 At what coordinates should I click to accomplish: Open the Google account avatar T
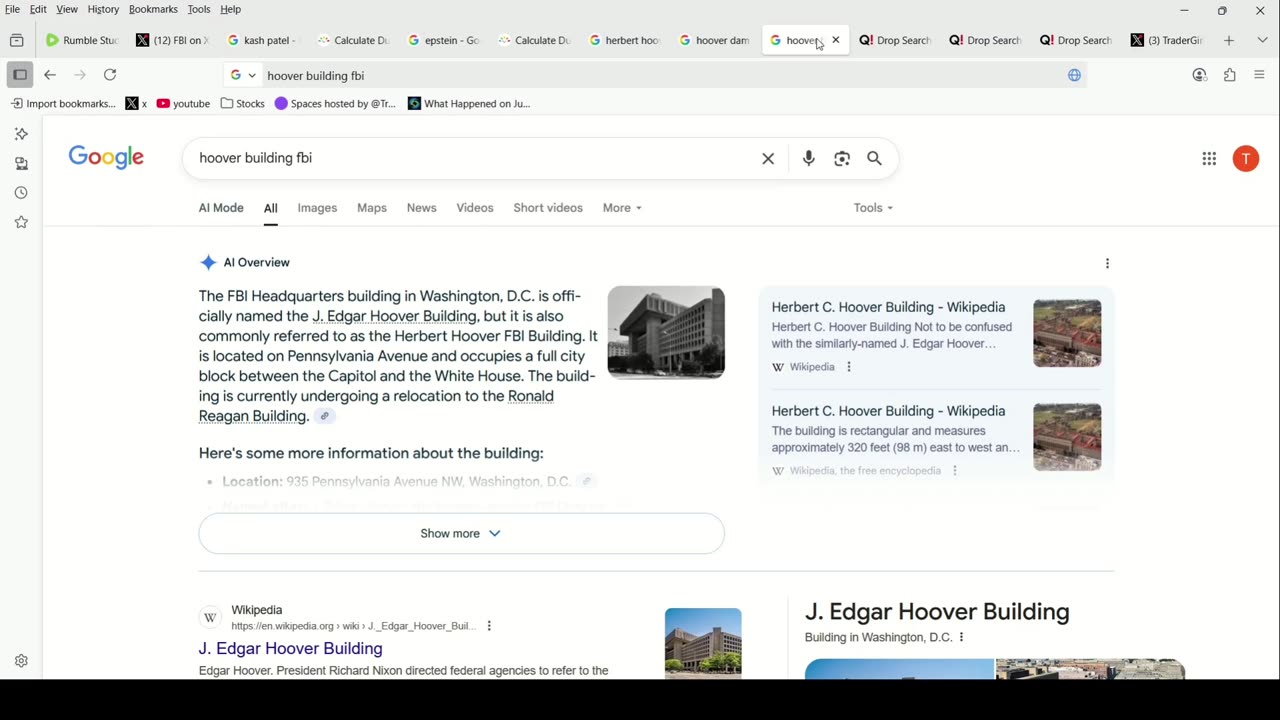(1245, 158)
